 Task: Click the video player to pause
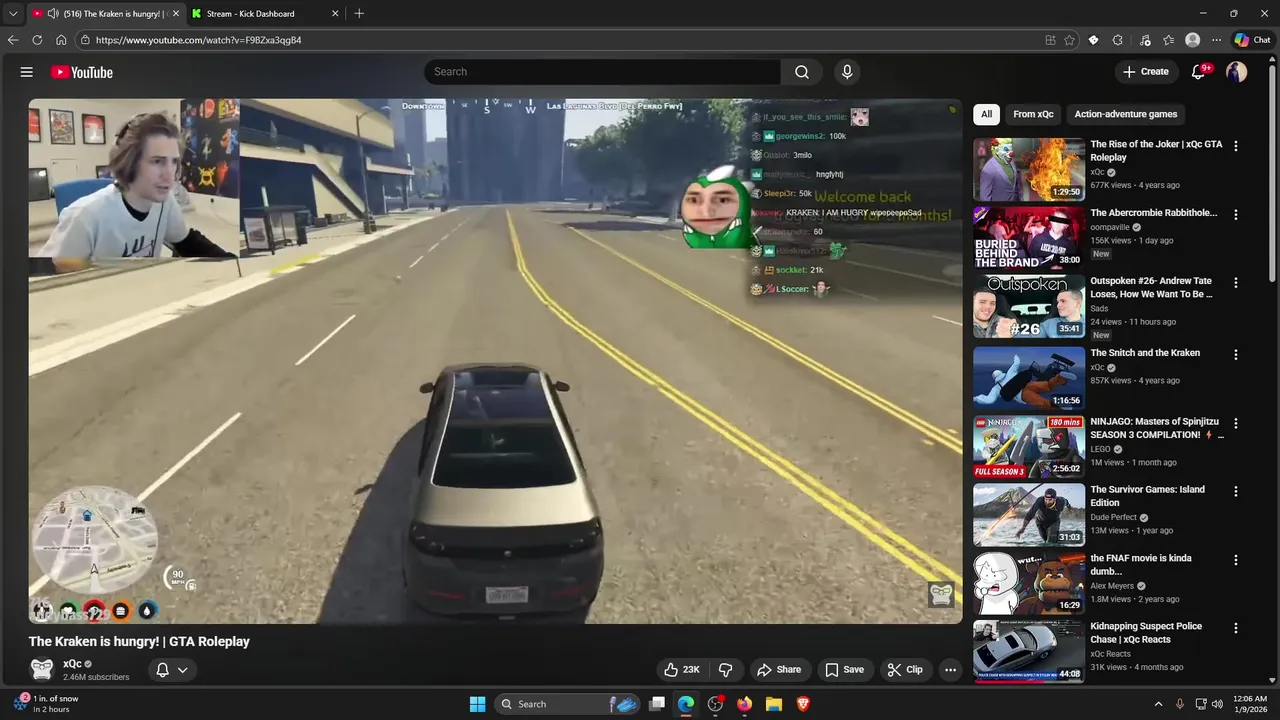pyautogui.click(x=495, y=360)
